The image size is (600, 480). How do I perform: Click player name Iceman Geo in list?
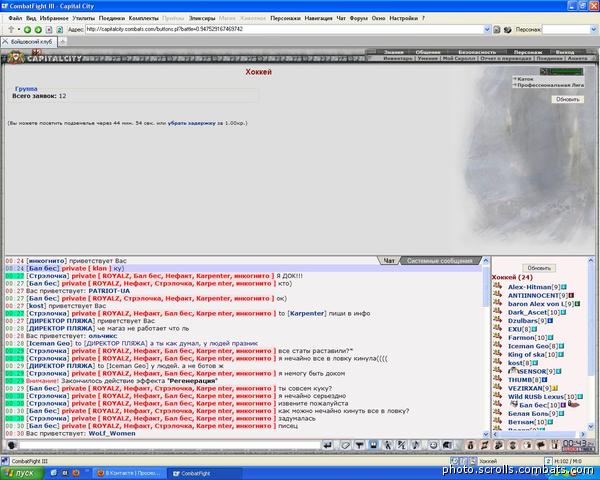point(528,346)
